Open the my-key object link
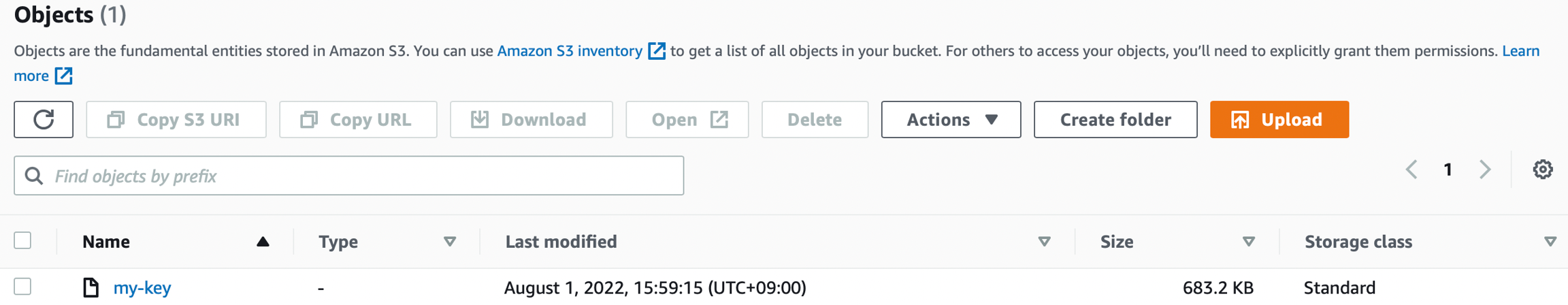Image resolution: width=1568 pixels, height=305 pixels. point(142,288)
